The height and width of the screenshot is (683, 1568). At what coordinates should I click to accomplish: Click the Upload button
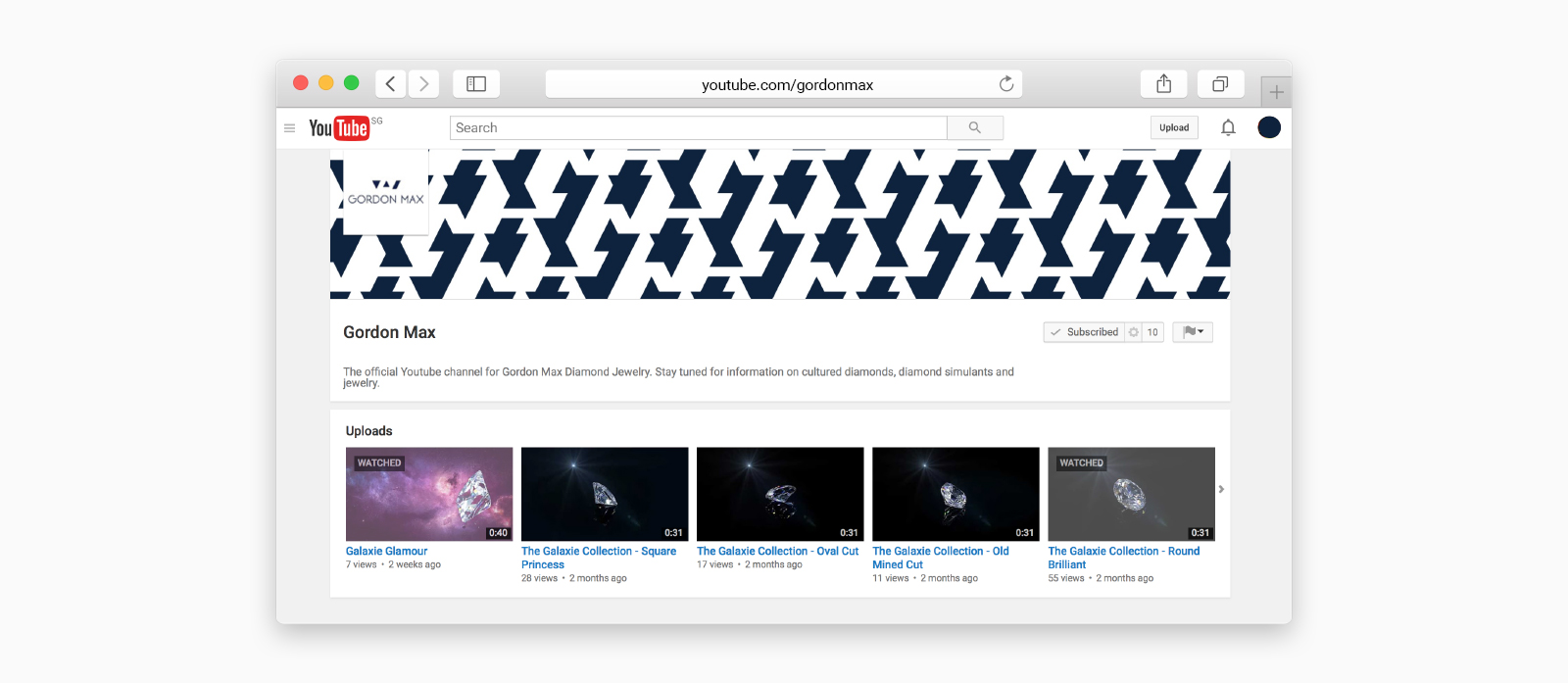(x=1174, y=127)
